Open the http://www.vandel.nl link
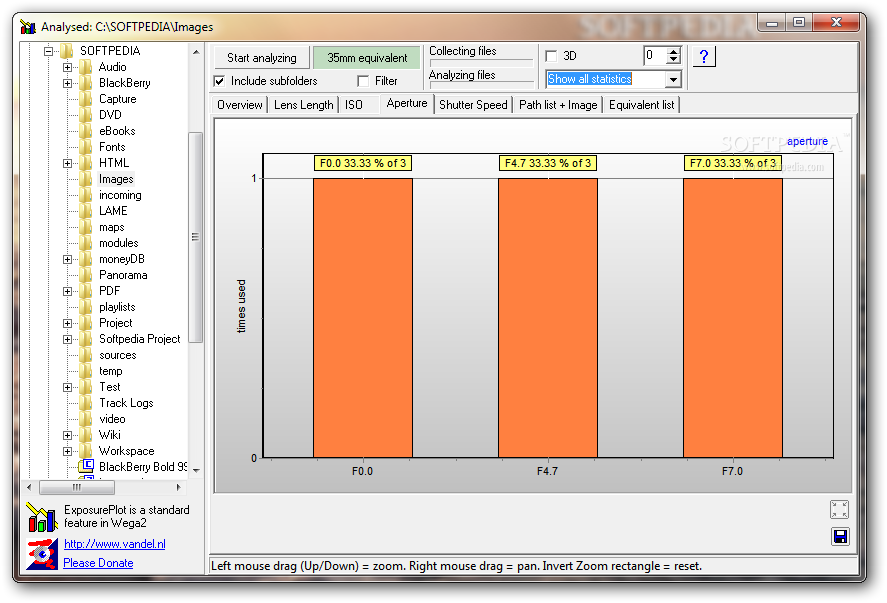This screenshot has width=887, height=603. (x=115, y=544)
